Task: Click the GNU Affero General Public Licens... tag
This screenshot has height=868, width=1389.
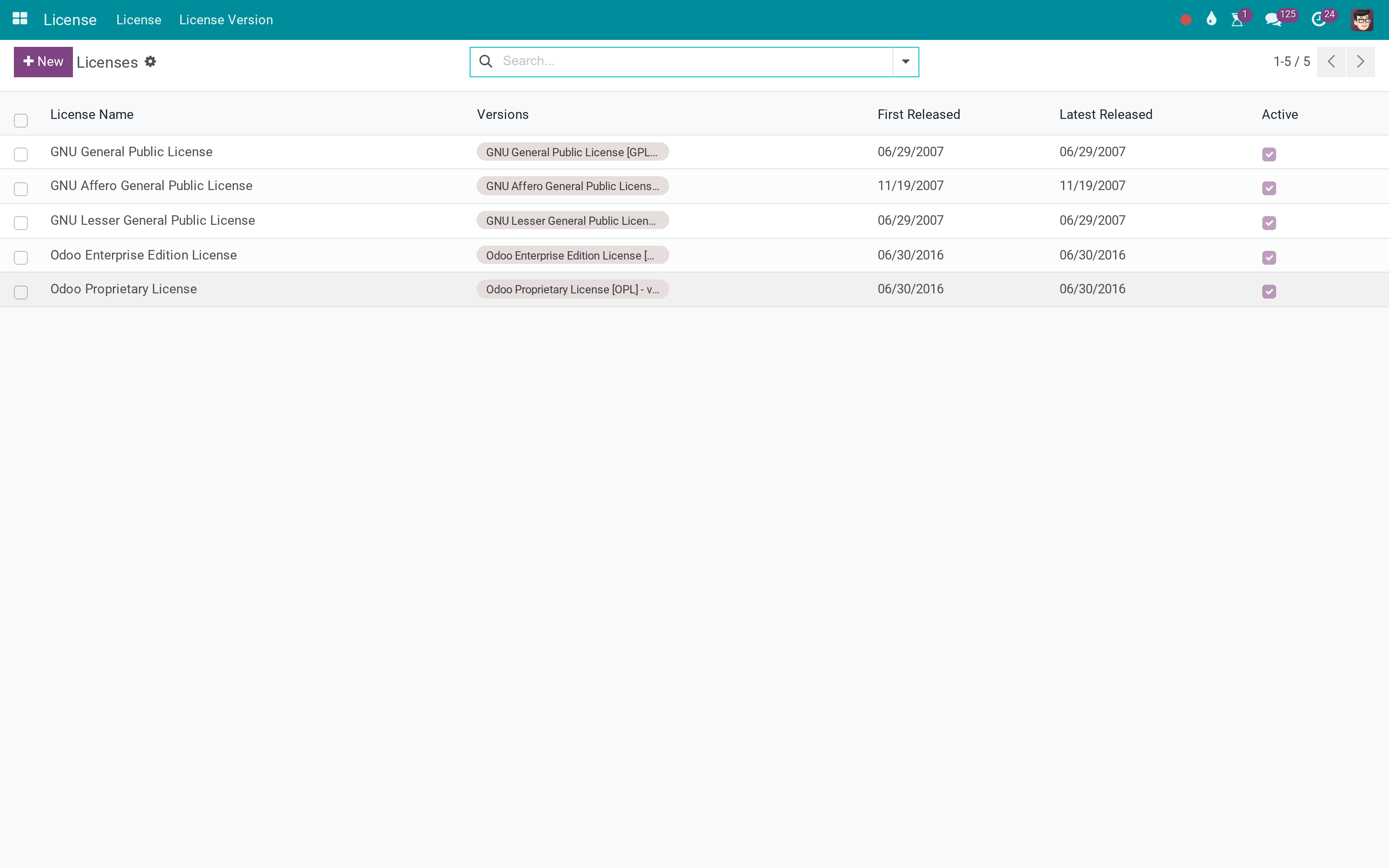Action: point(572,186)
